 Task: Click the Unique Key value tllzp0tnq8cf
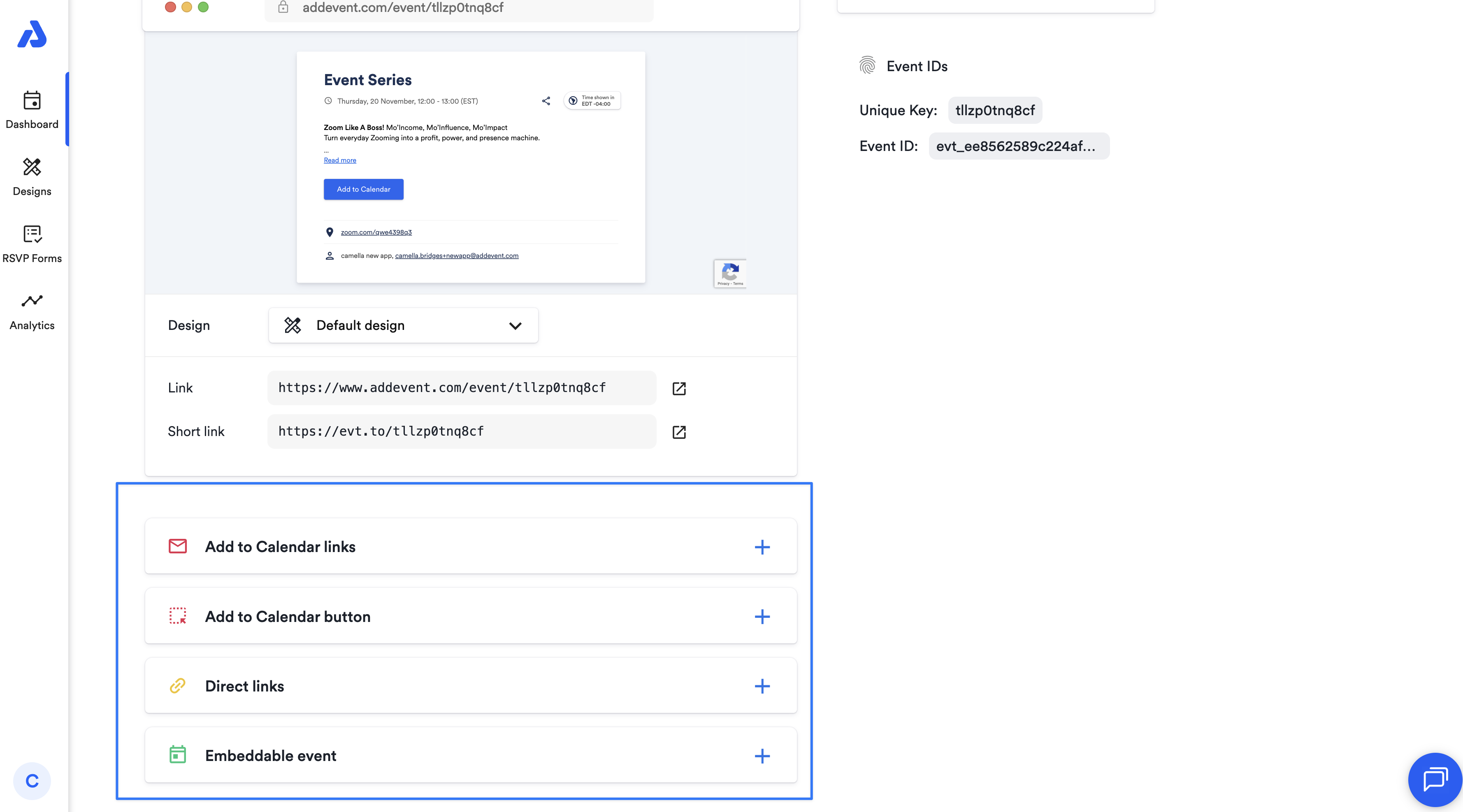pyautogui.click(x=994, y=110)
